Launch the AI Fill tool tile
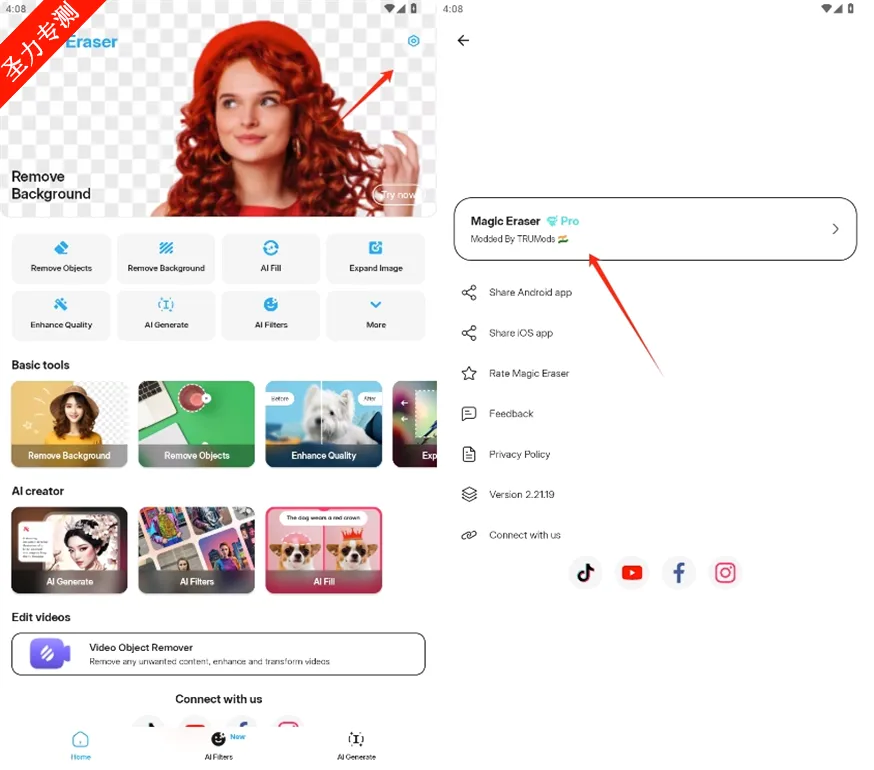This screenshot has width=874, height=770. (x=271, y=258)
